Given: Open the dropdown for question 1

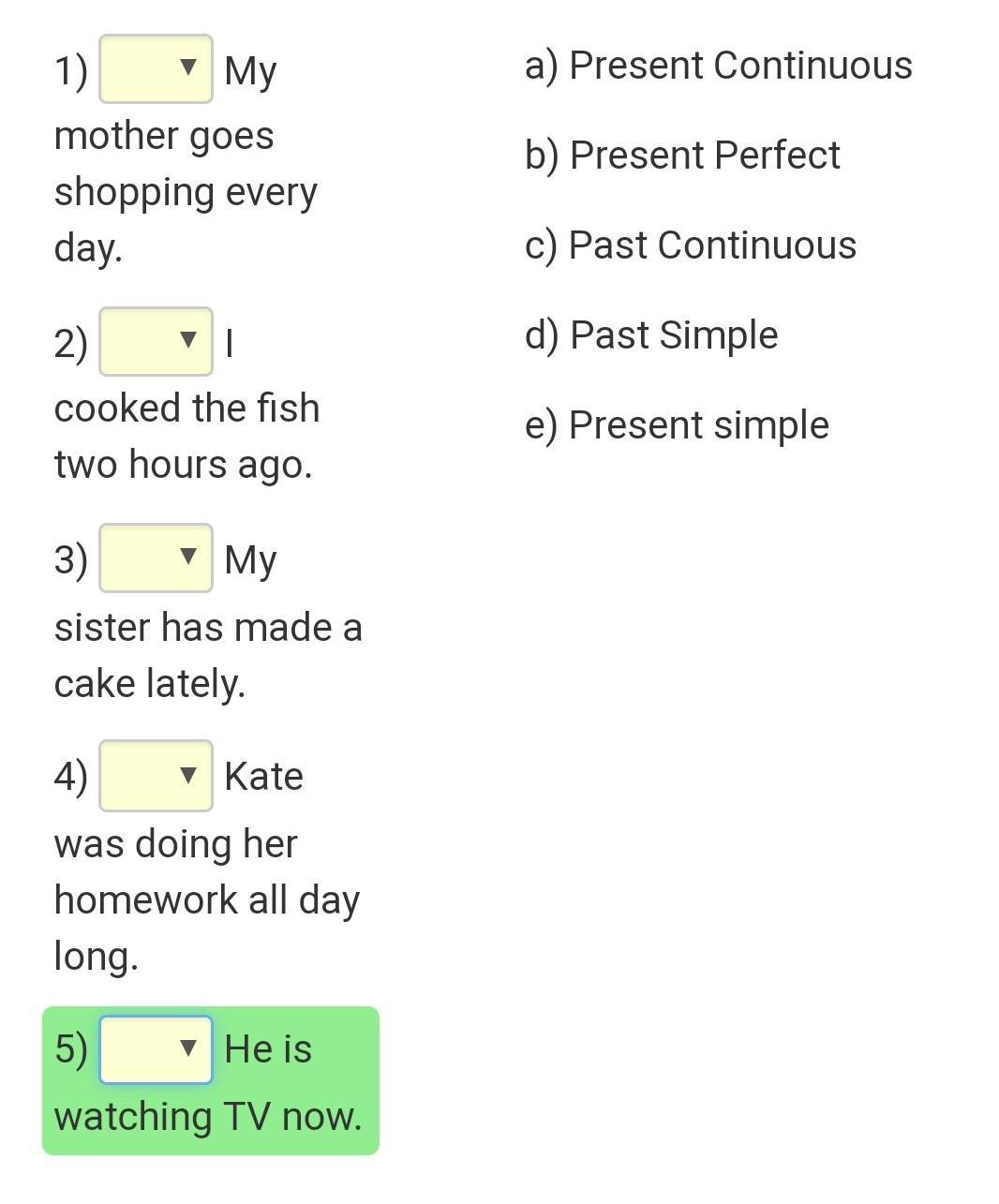Looking at the screenshot, I should pyautogui.click(x=156, y=68).
